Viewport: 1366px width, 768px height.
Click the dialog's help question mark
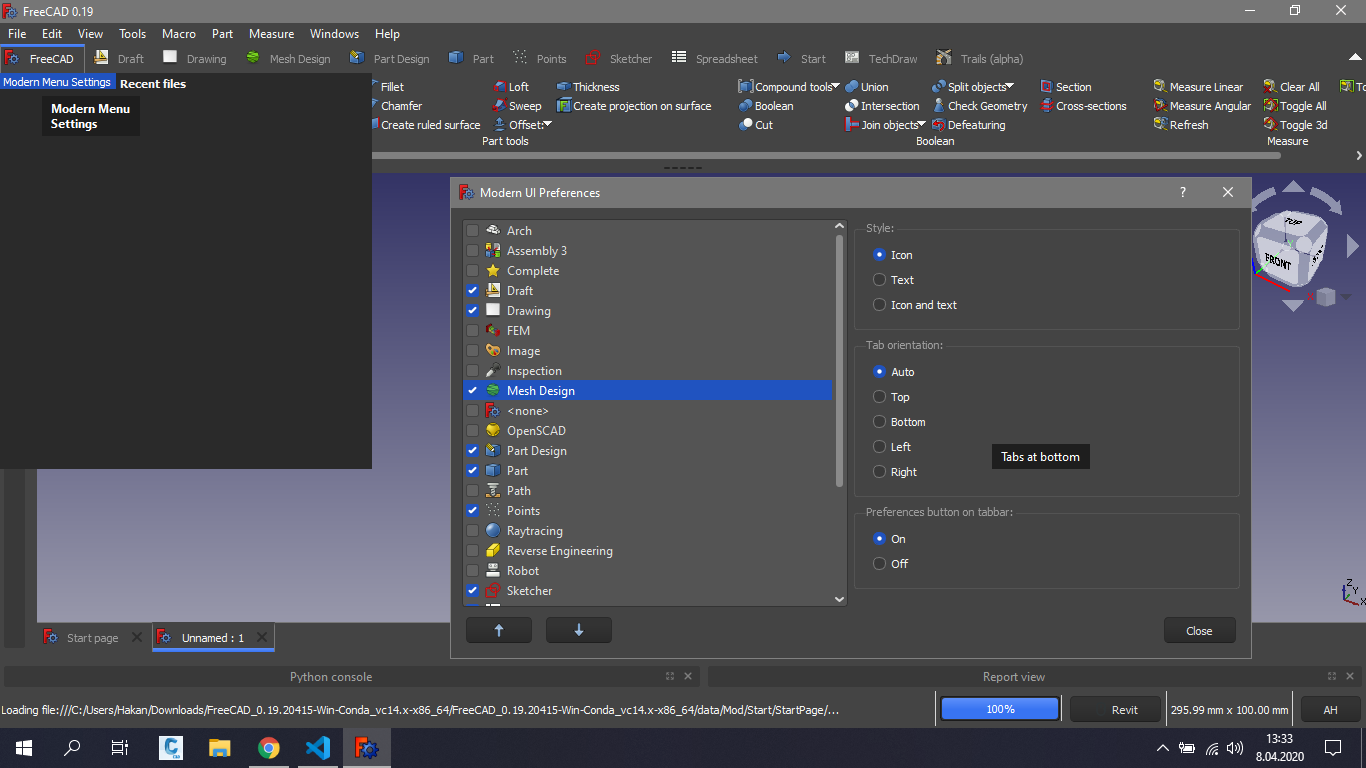[1183, 193]
